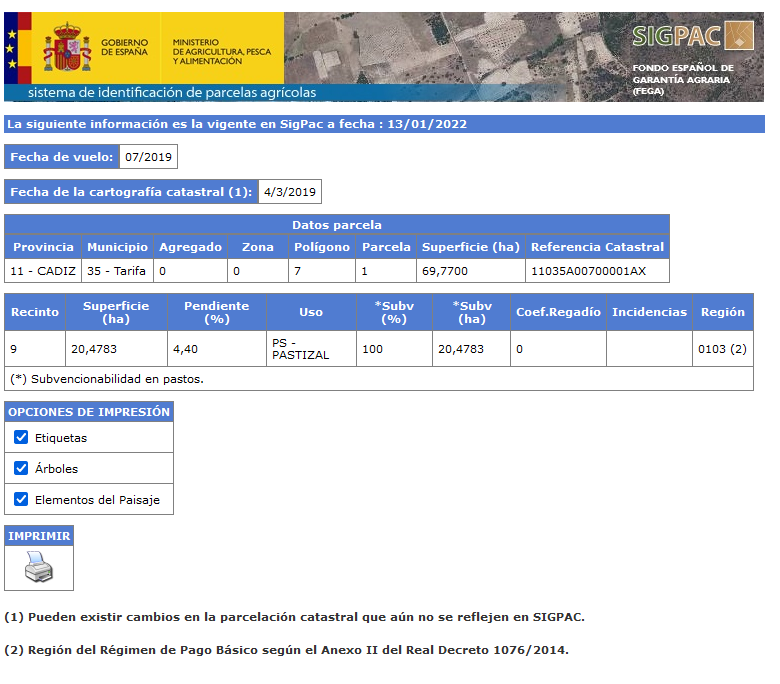Click the Spanish coat of arms emblem
This screenshot has width=780, height=684.
(66, 48)
